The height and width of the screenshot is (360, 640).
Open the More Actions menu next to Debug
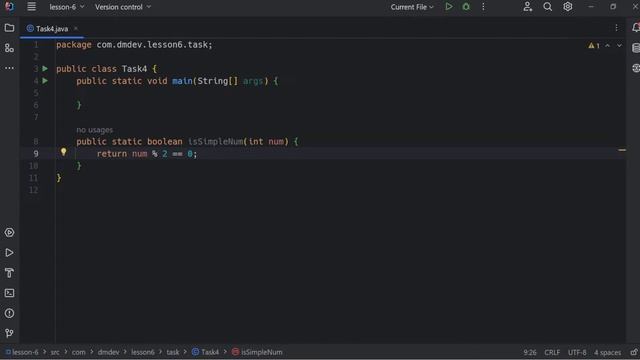[483, 7]
